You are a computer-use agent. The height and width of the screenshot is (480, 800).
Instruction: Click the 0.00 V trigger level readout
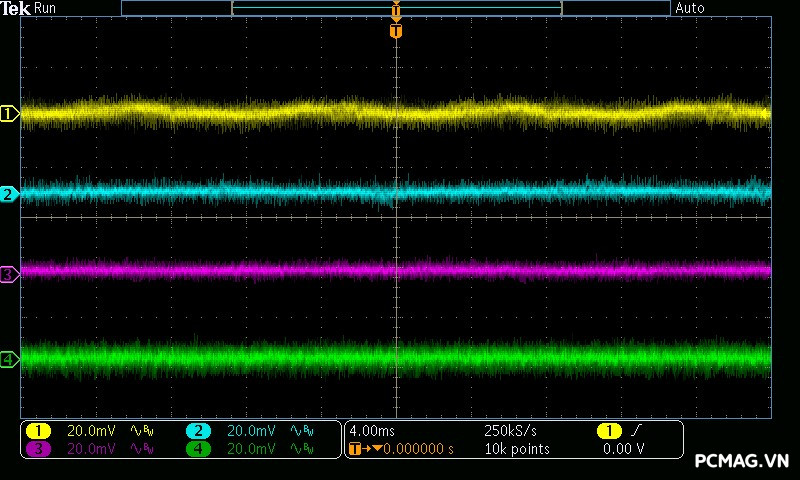pos(623,449)
